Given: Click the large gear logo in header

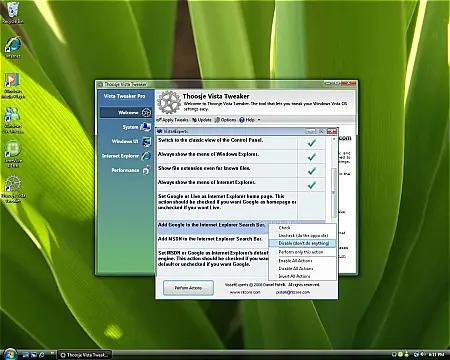Looking at the screenshot, I should pos(169,102).
